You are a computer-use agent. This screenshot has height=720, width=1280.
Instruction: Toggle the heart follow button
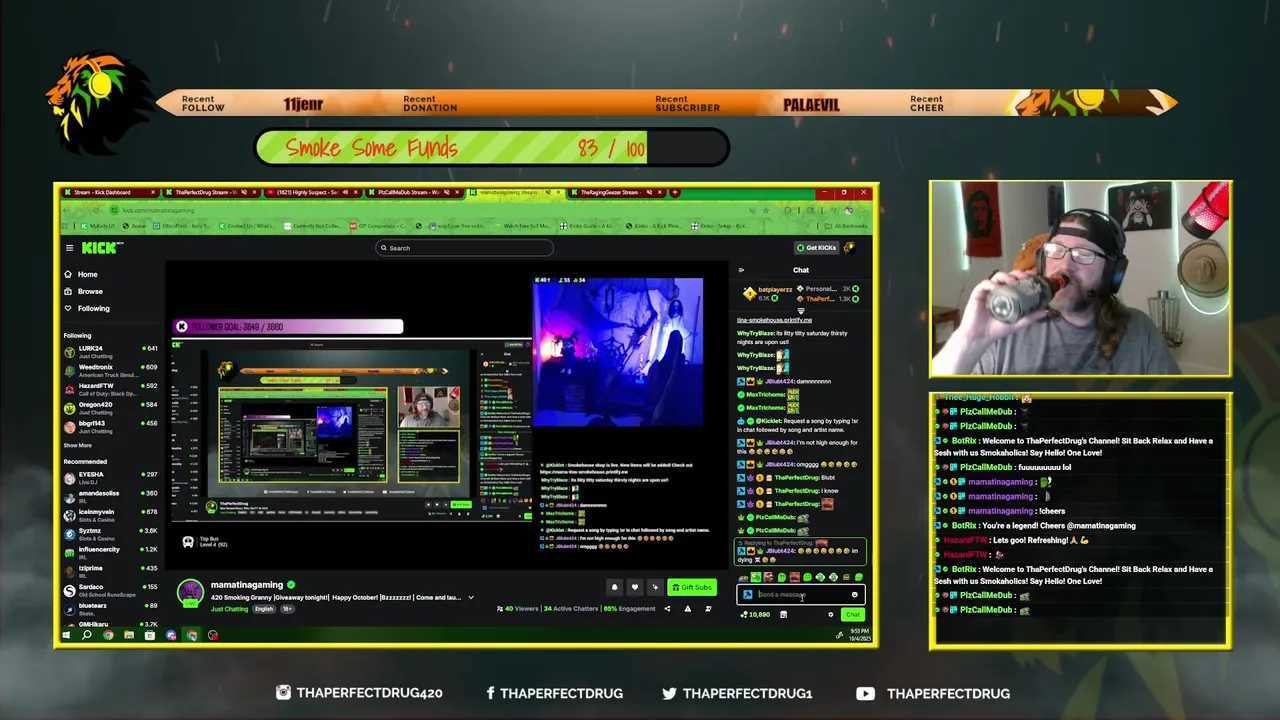pyautogui.click(x=634, y=588)
